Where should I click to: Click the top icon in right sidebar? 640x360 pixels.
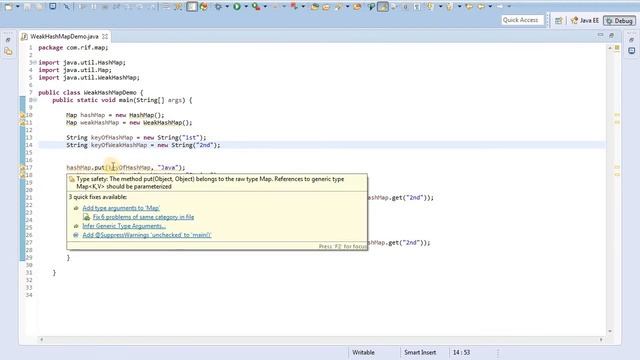[x=631, y=40]
